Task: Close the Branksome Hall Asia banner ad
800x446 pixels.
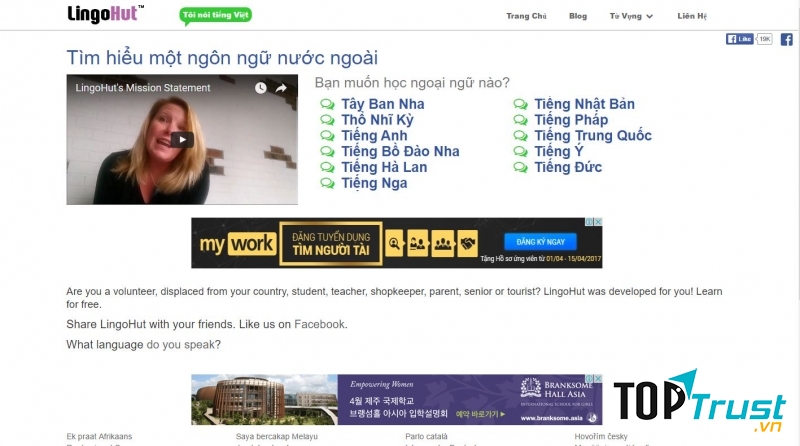Action: [598, 379]
